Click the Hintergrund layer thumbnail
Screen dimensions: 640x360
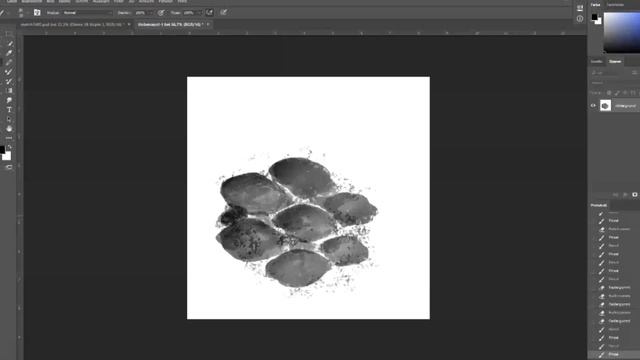click(x=605, y=106)
